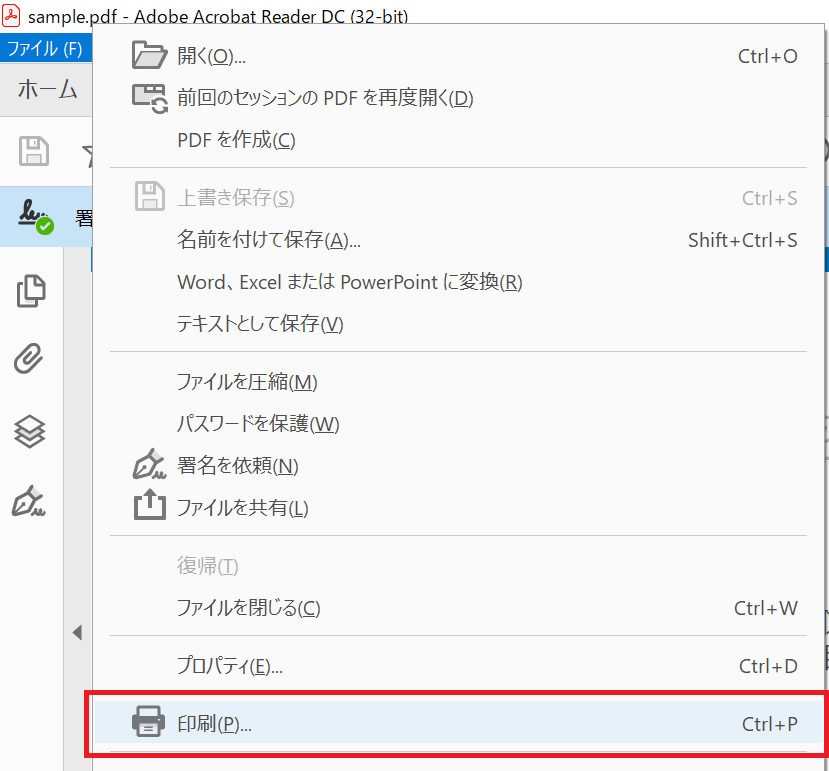This screenshot has height=771, width=829.
Task: Select 名前を付けて保存 menu item
Action: pos(268,240)
